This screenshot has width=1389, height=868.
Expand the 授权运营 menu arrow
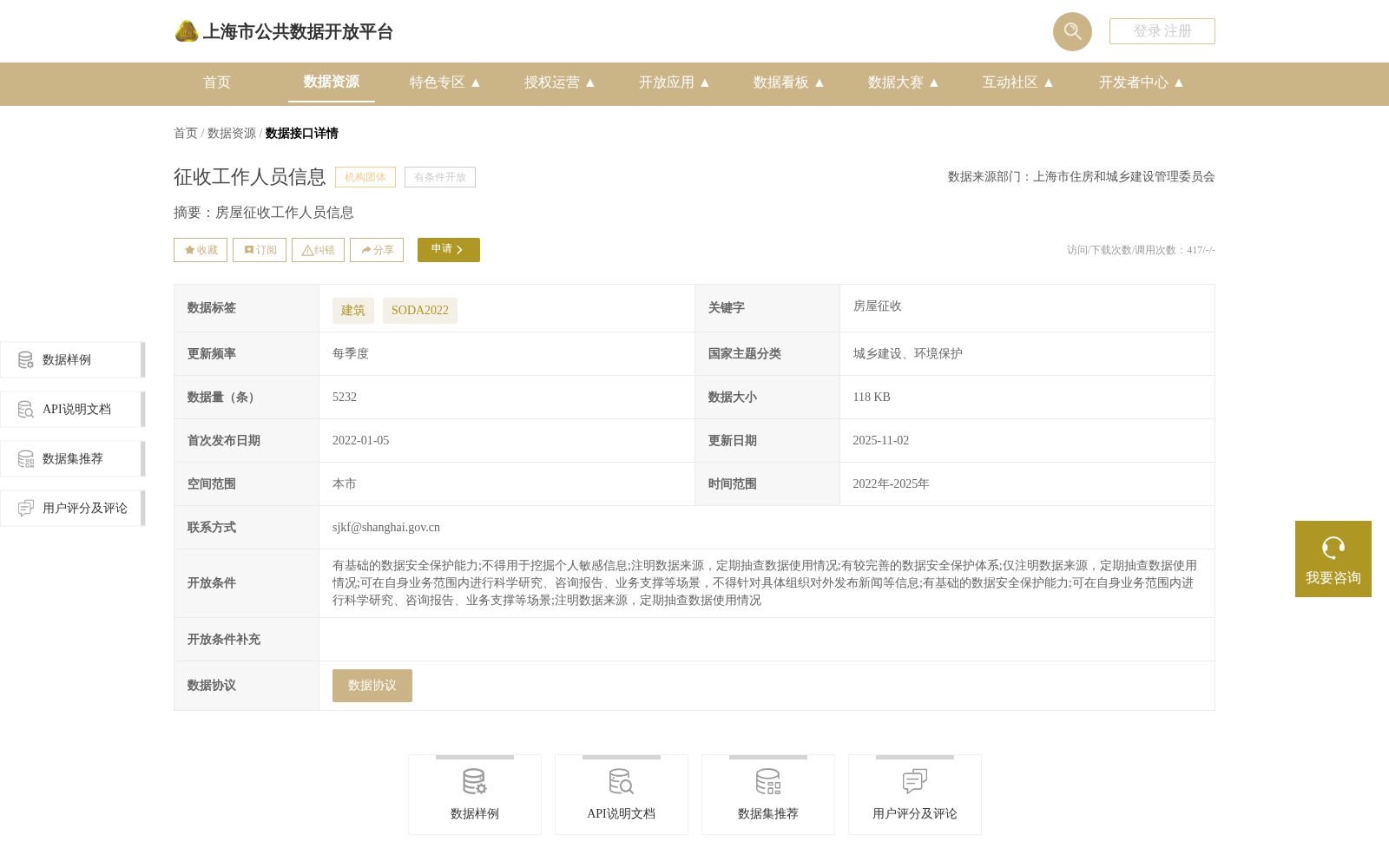(x=590, y=82)
